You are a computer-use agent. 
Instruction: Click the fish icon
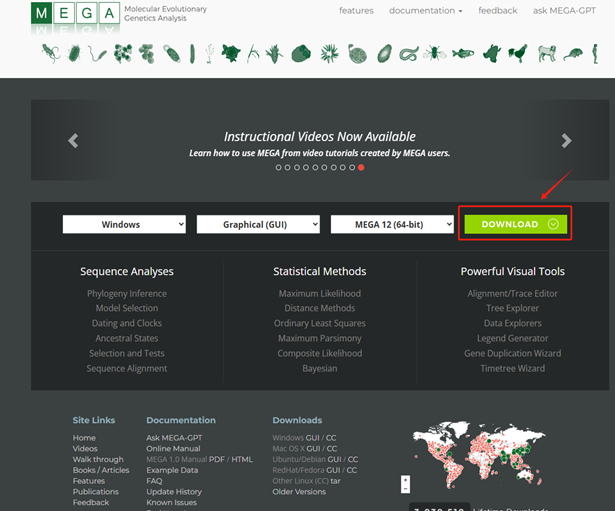pyautogui.click(x=463, y=53)
